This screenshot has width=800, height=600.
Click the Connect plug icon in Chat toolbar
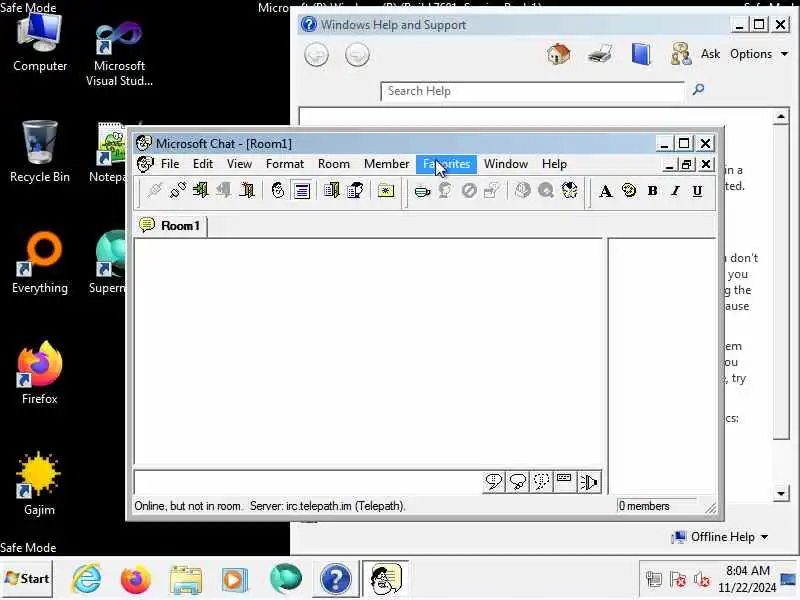coord(155,191)
